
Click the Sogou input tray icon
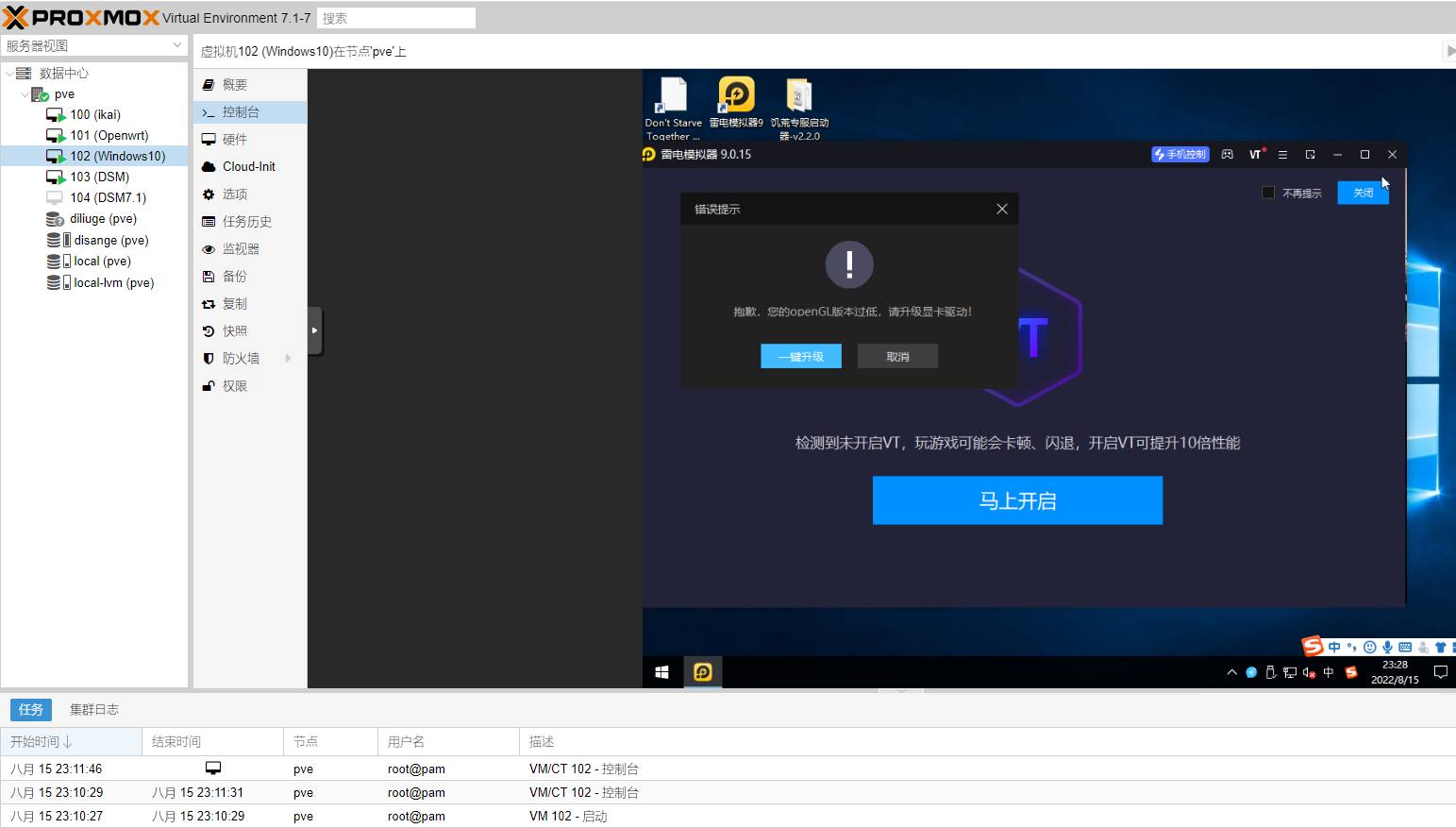1350,672
